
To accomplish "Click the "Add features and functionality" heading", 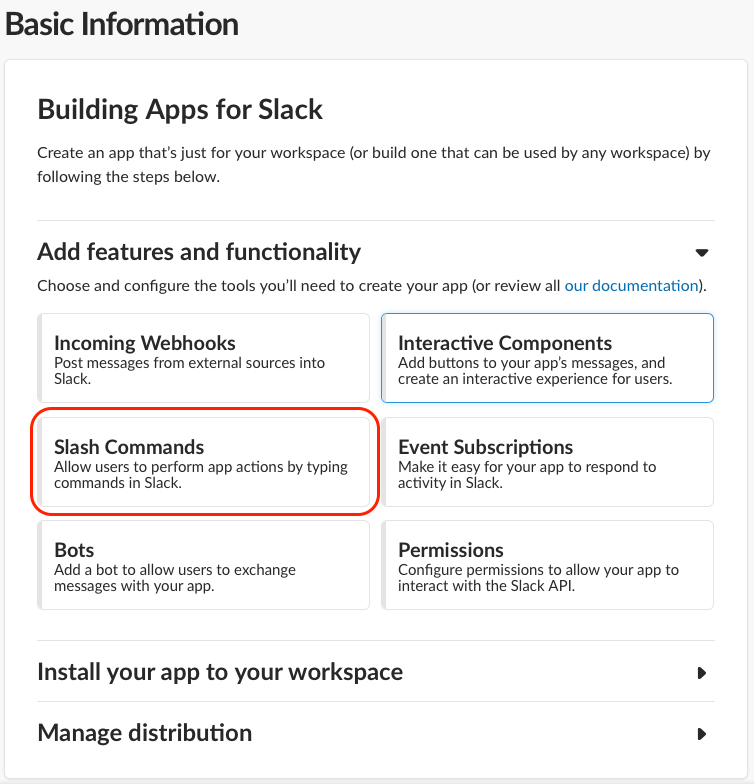I will pos(199,251).
